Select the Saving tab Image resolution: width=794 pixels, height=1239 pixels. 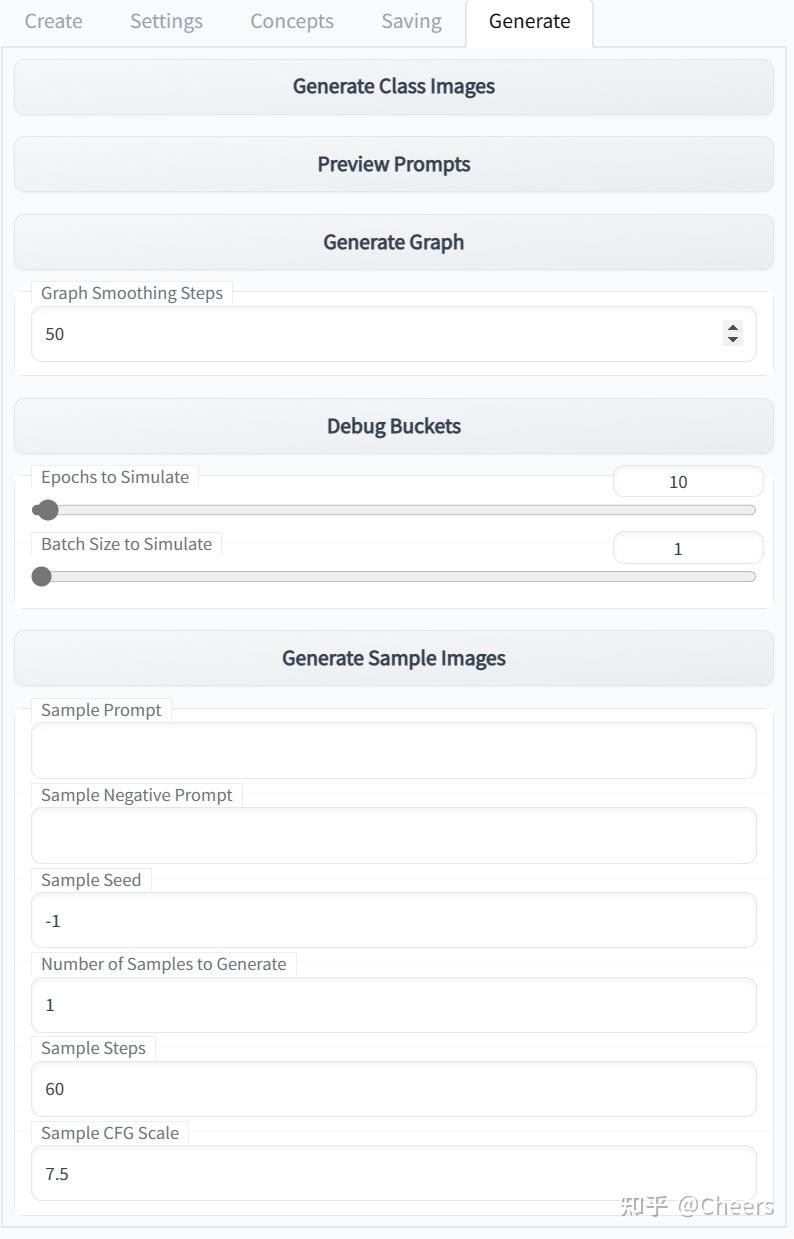411,21
